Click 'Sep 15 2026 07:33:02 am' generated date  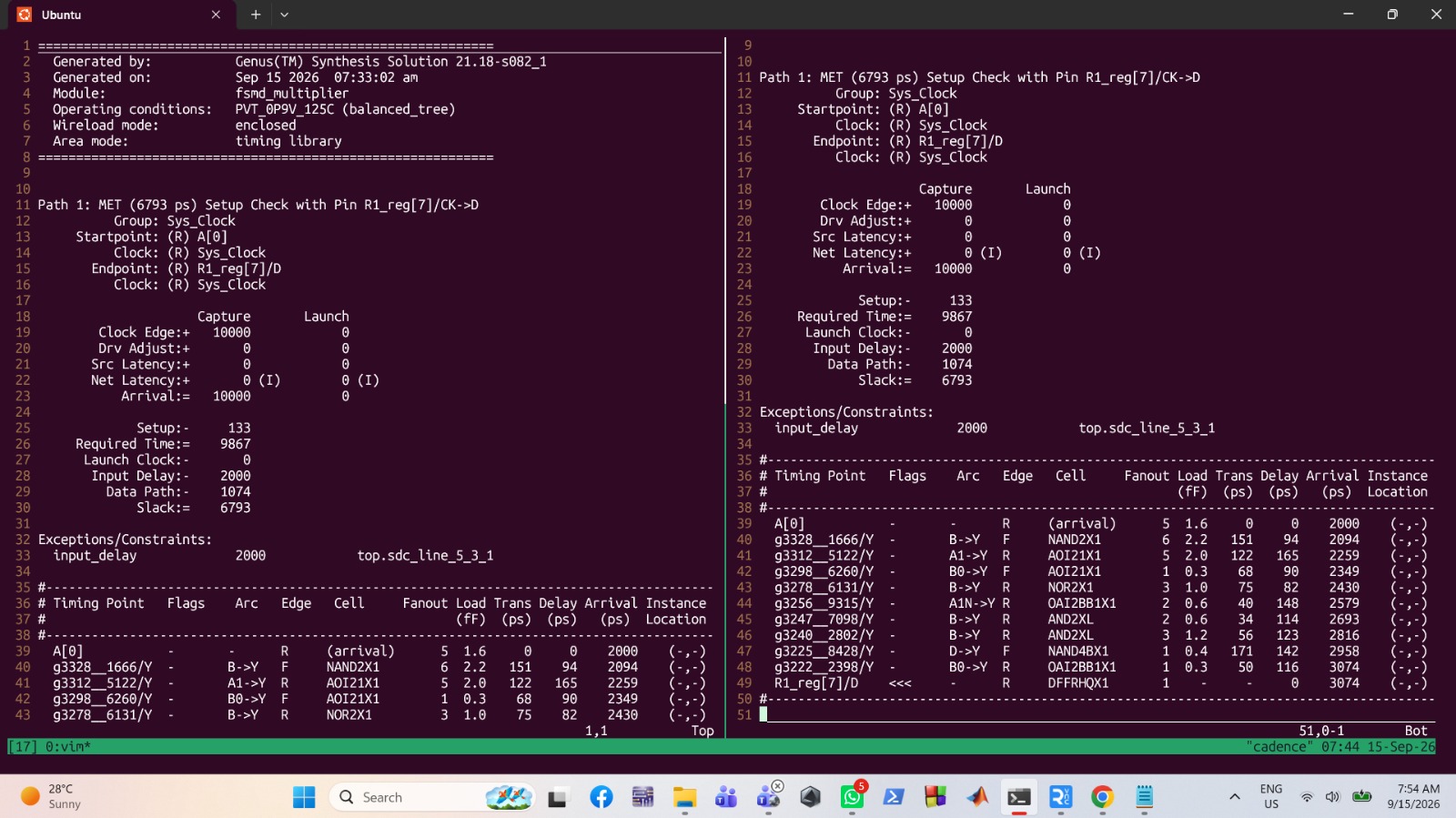pos(327,77)
